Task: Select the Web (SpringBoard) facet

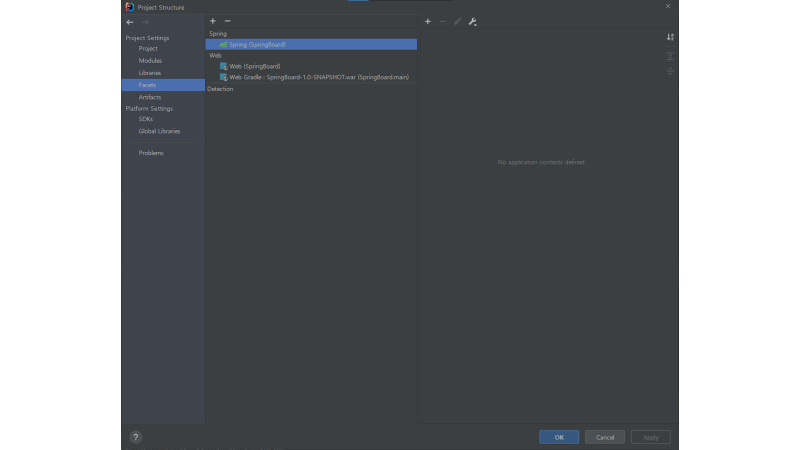Action: tap(254, 66)
